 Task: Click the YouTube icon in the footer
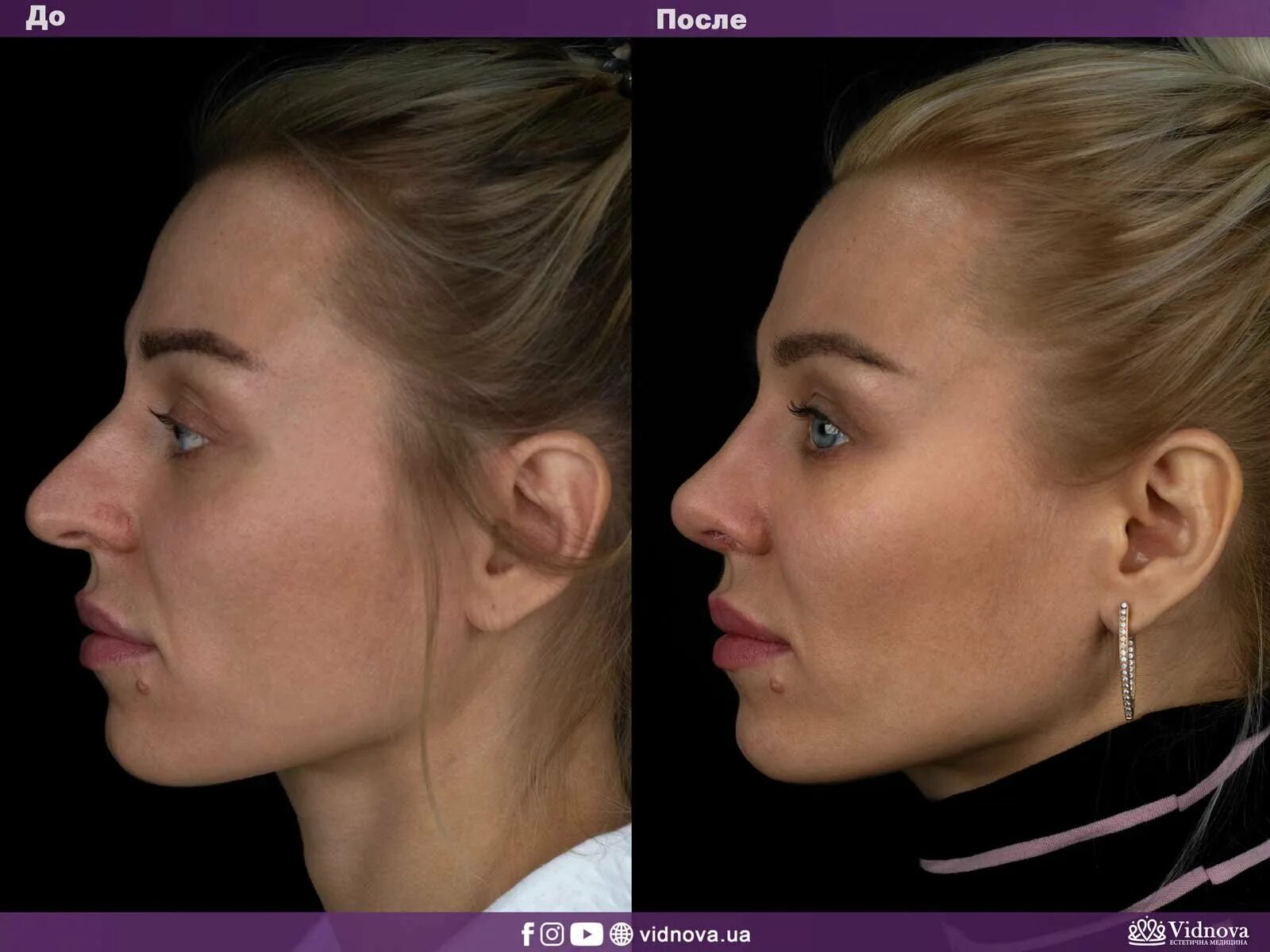click(587, 935)
